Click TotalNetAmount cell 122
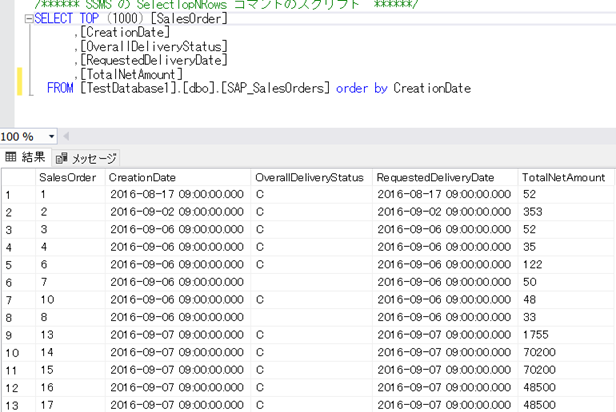Screen dimensions: 616x412 coord(566,265)
